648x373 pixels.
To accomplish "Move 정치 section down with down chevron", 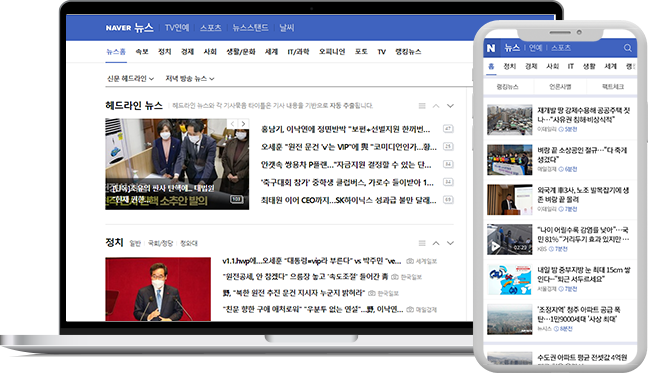I will 450,243.
